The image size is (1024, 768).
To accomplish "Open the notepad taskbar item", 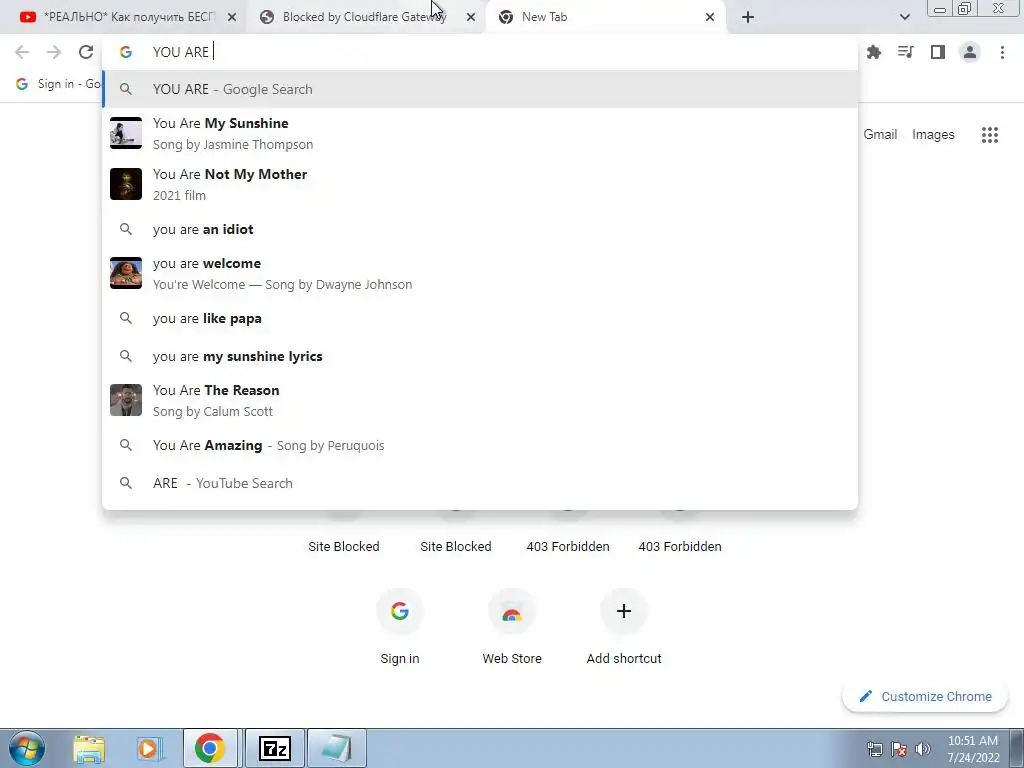I will click(x=336, y=748).
